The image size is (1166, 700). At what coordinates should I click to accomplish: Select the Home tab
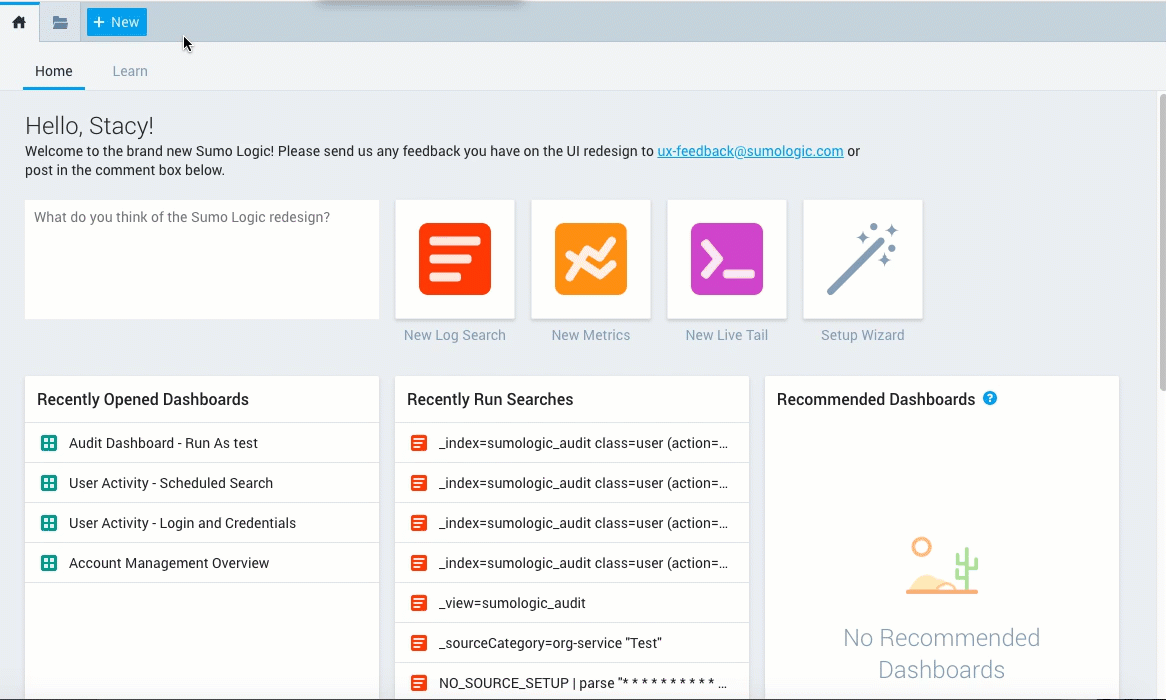point(54,71)
